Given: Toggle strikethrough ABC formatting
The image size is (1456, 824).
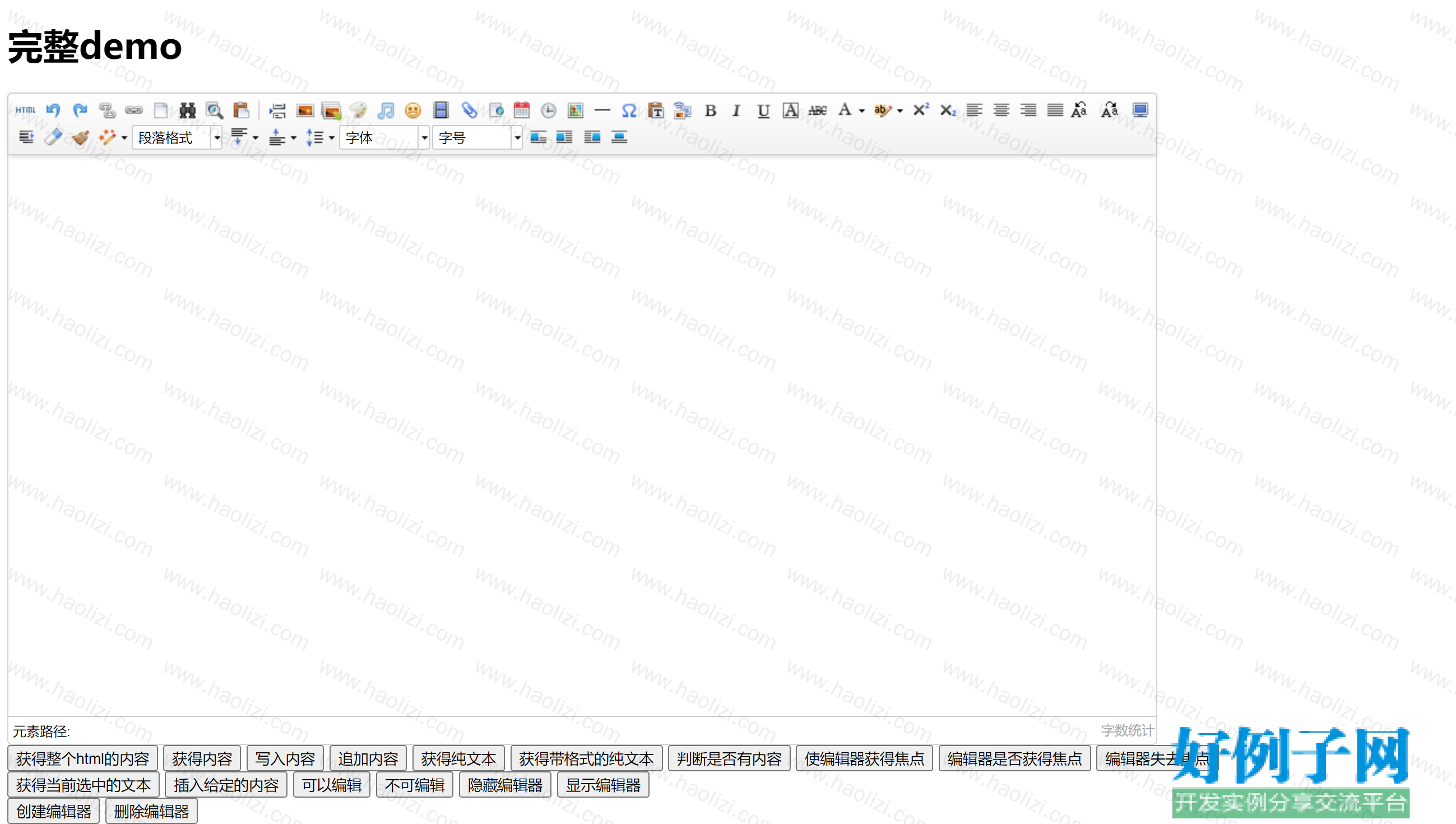Looking at the screenshot, I should (817, 110).
